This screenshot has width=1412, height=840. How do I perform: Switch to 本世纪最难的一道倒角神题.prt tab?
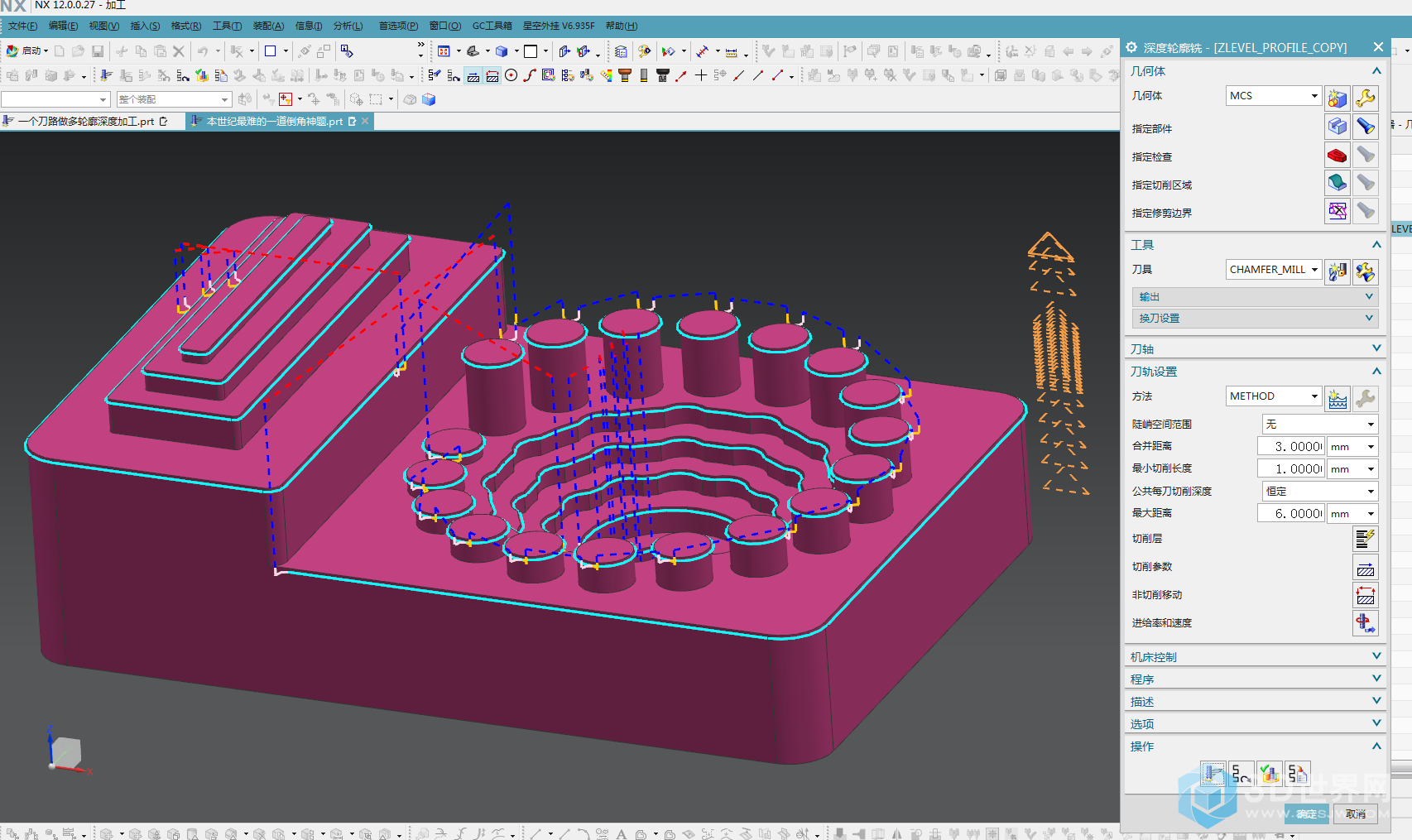pos(274,121)
